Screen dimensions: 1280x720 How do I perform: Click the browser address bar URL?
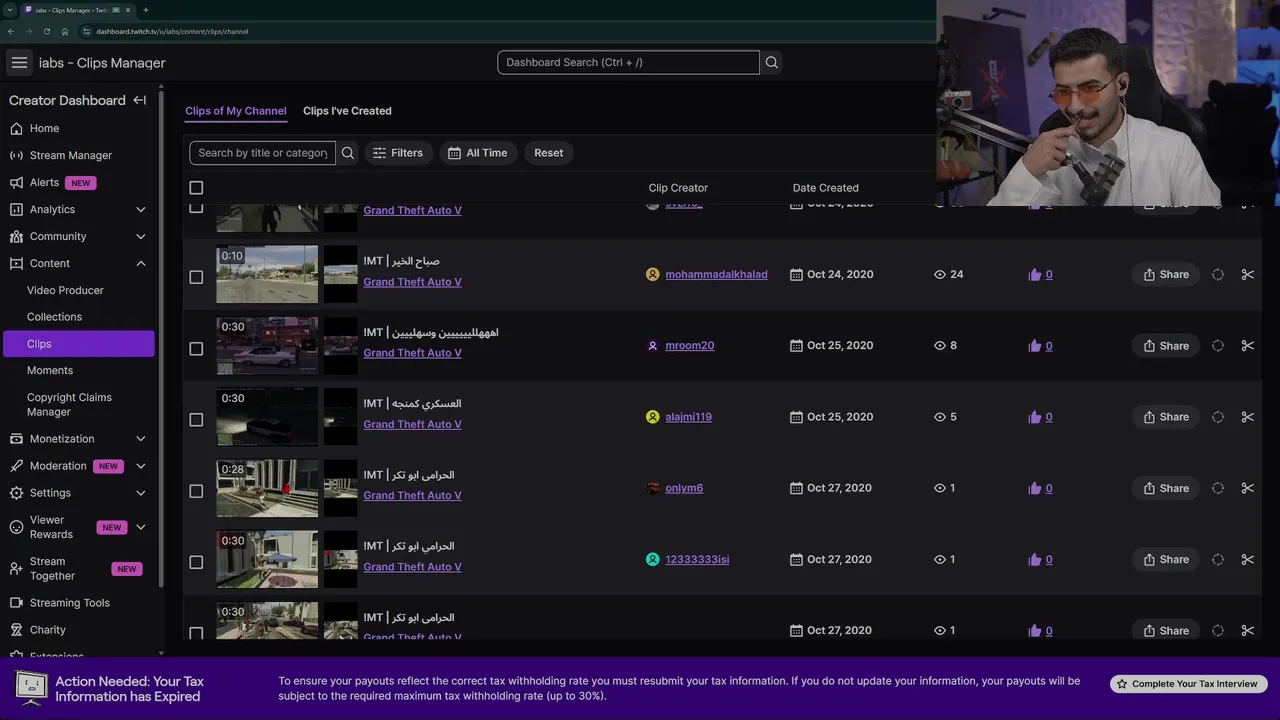[172, 31]
